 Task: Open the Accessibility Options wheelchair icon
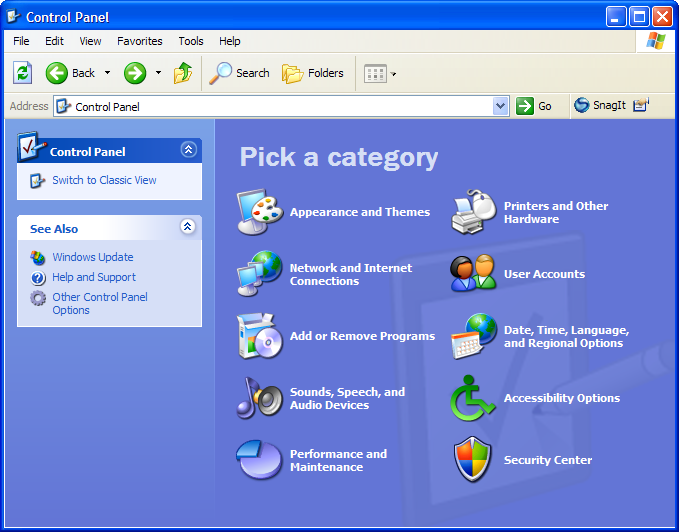473,398
